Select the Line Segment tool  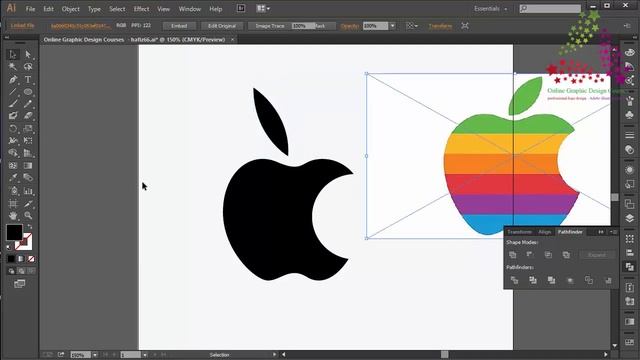coord(13,92)
